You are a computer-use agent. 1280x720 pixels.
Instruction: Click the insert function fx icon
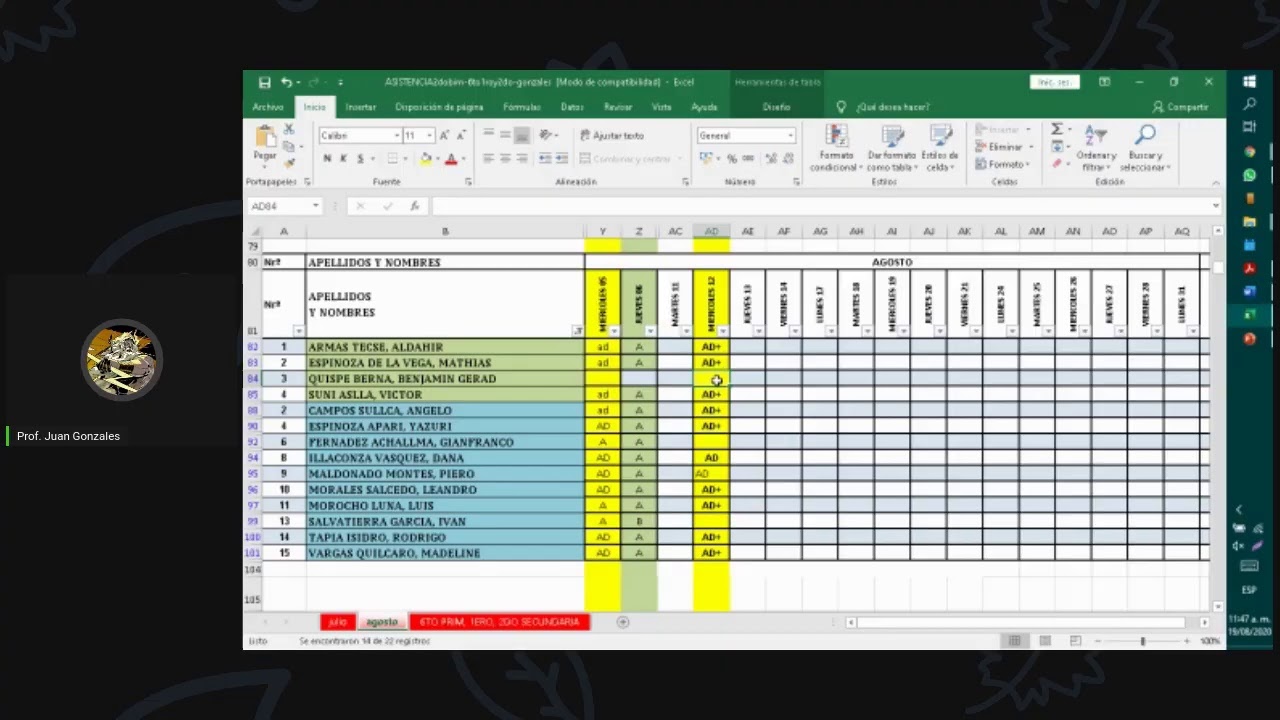[x=414, y=206]
